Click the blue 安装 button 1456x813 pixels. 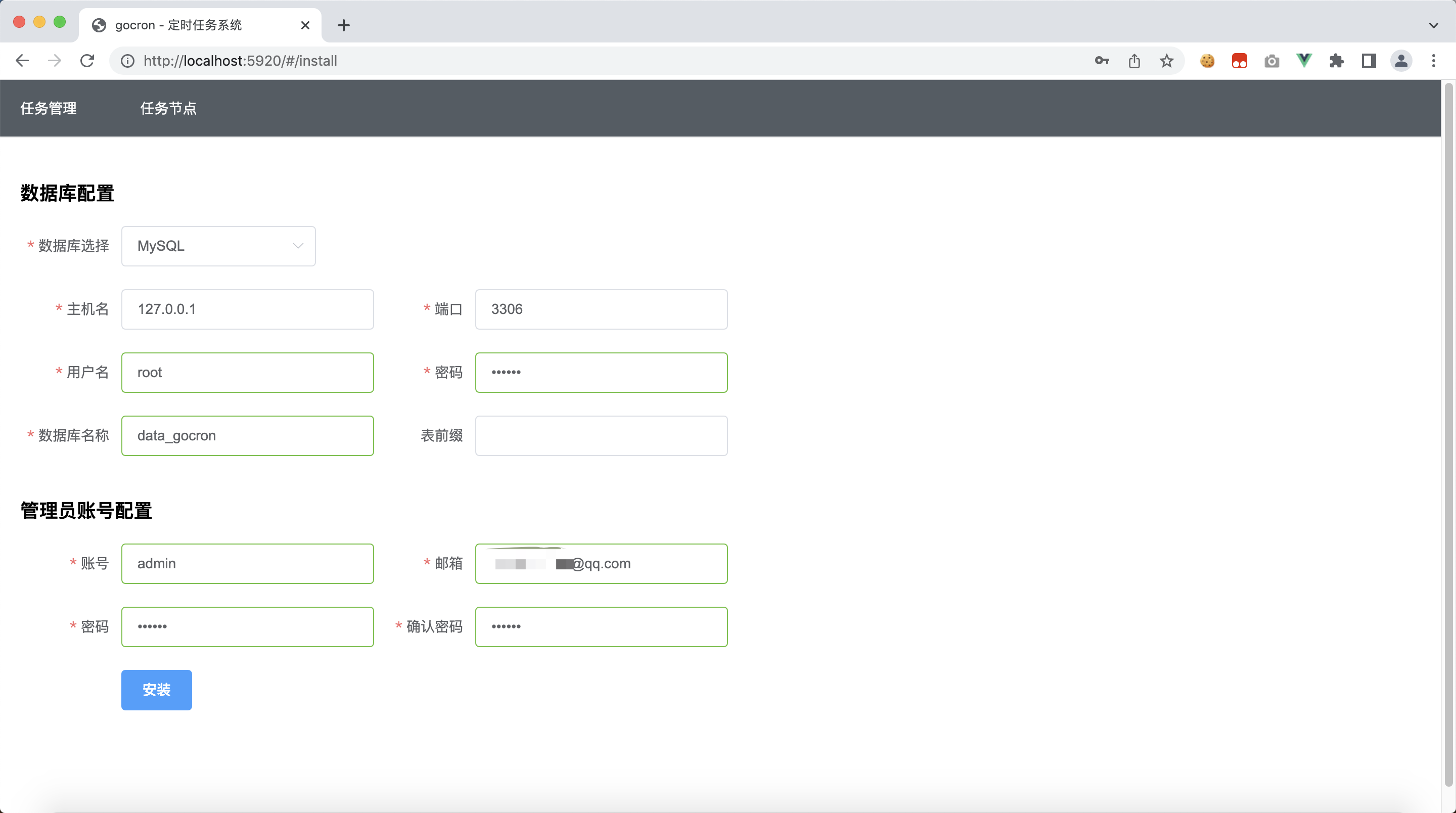click(x=157, y=690)
